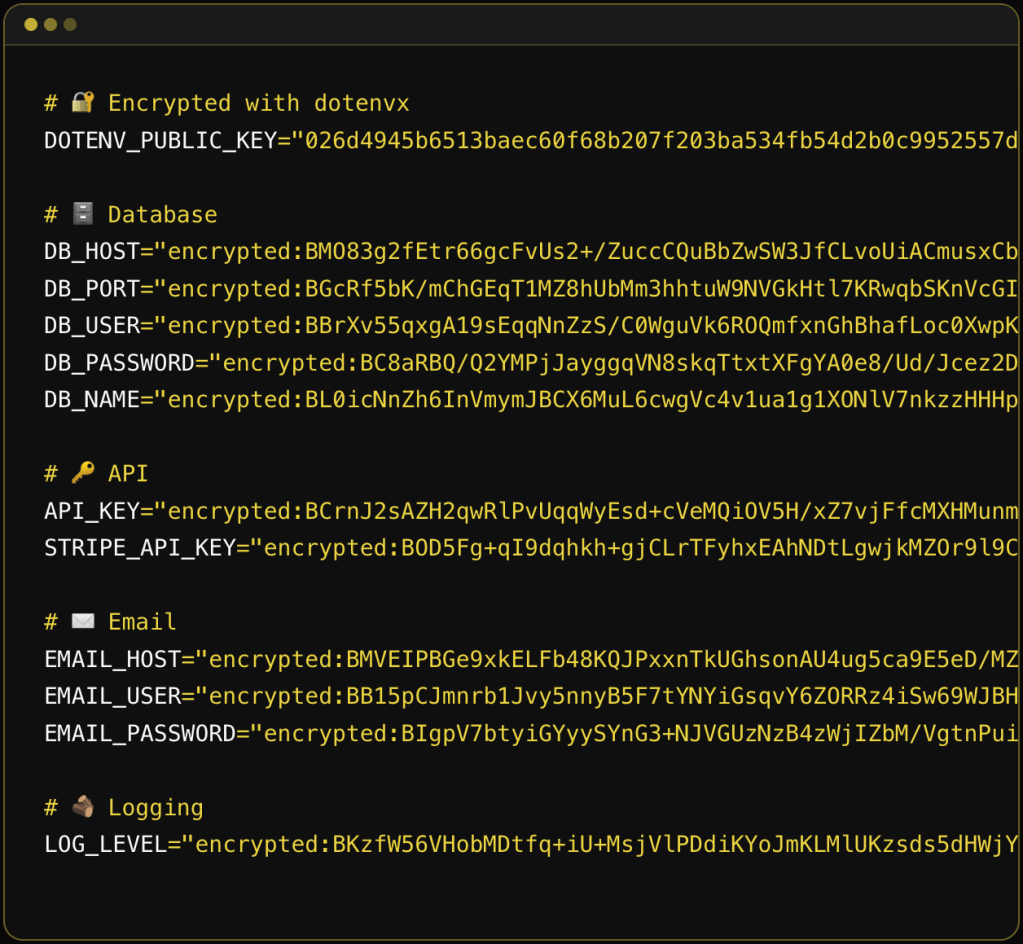Click the DB_PORT variable name
The height and width of the screenshot is (944, 1023).
(91, 289)
